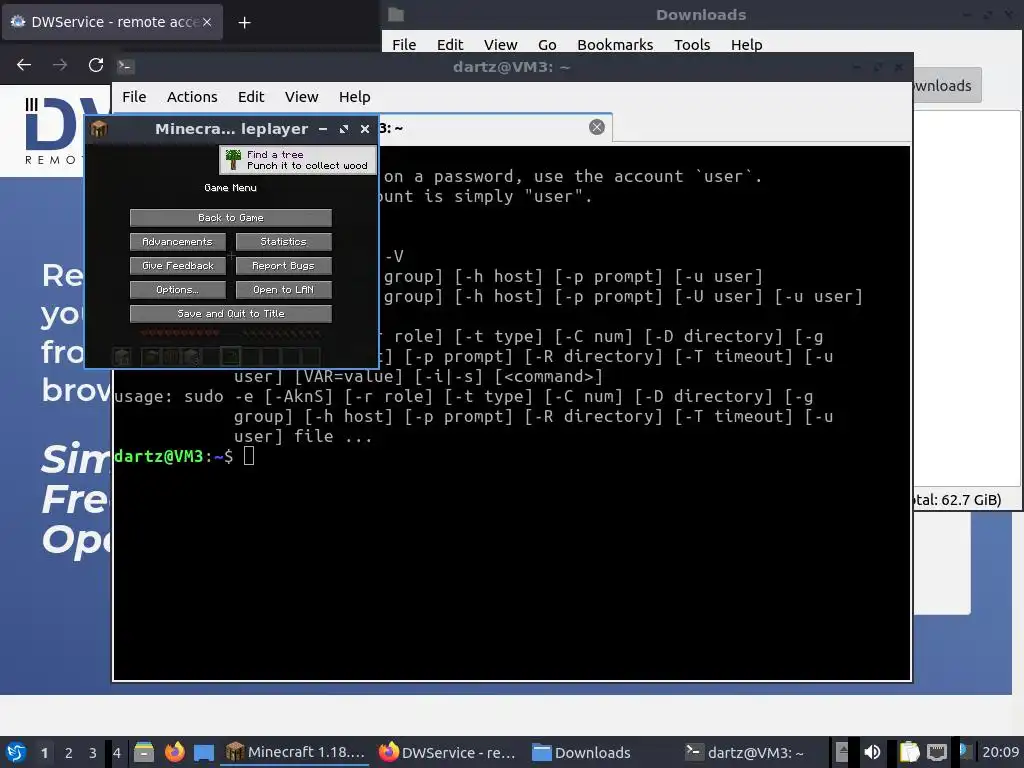
Task: Switch to DWService Firefox taskbar entry
Action: coord(449,752)
